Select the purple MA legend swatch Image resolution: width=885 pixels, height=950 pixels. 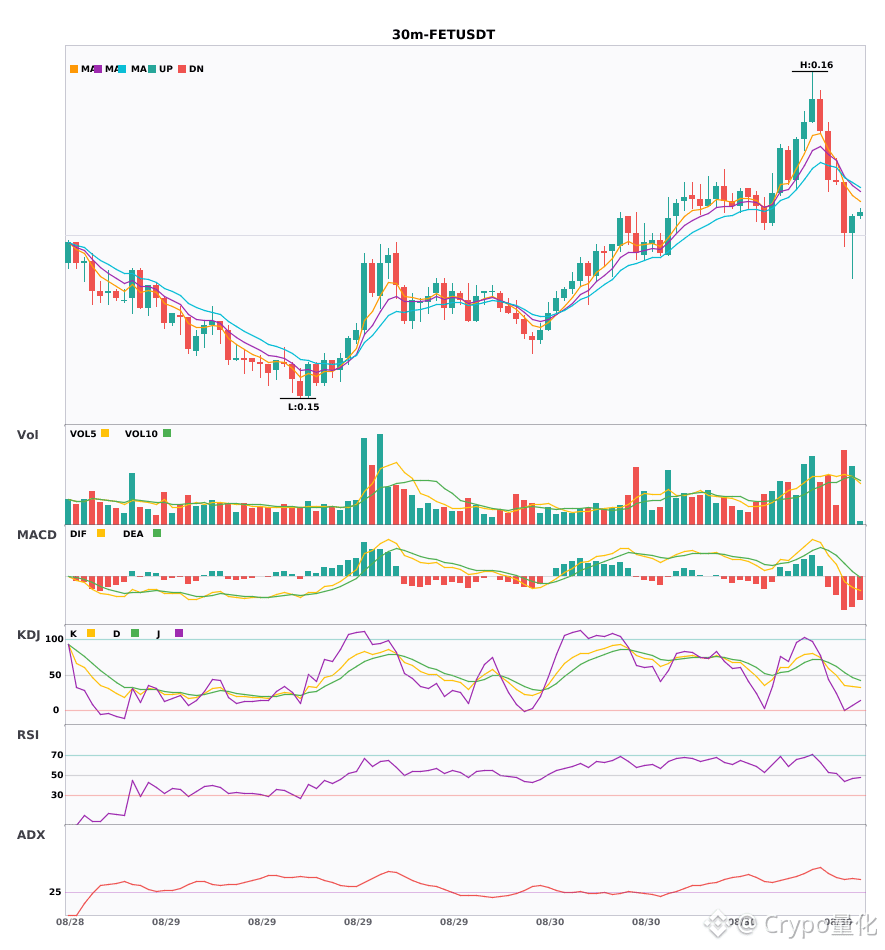tap(98, 69)
